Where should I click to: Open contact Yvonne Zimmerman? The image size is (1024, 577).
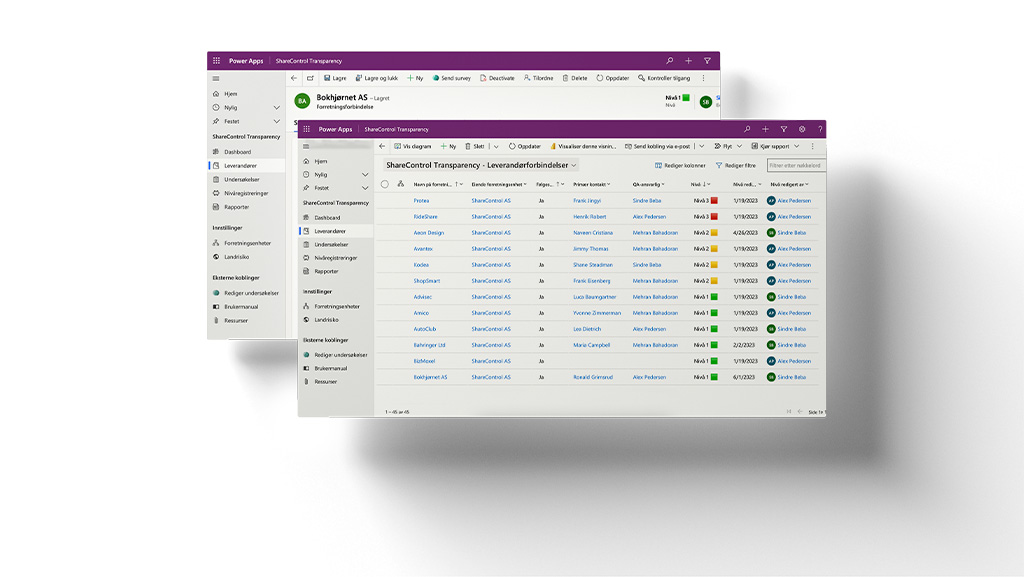click(597, 313)
